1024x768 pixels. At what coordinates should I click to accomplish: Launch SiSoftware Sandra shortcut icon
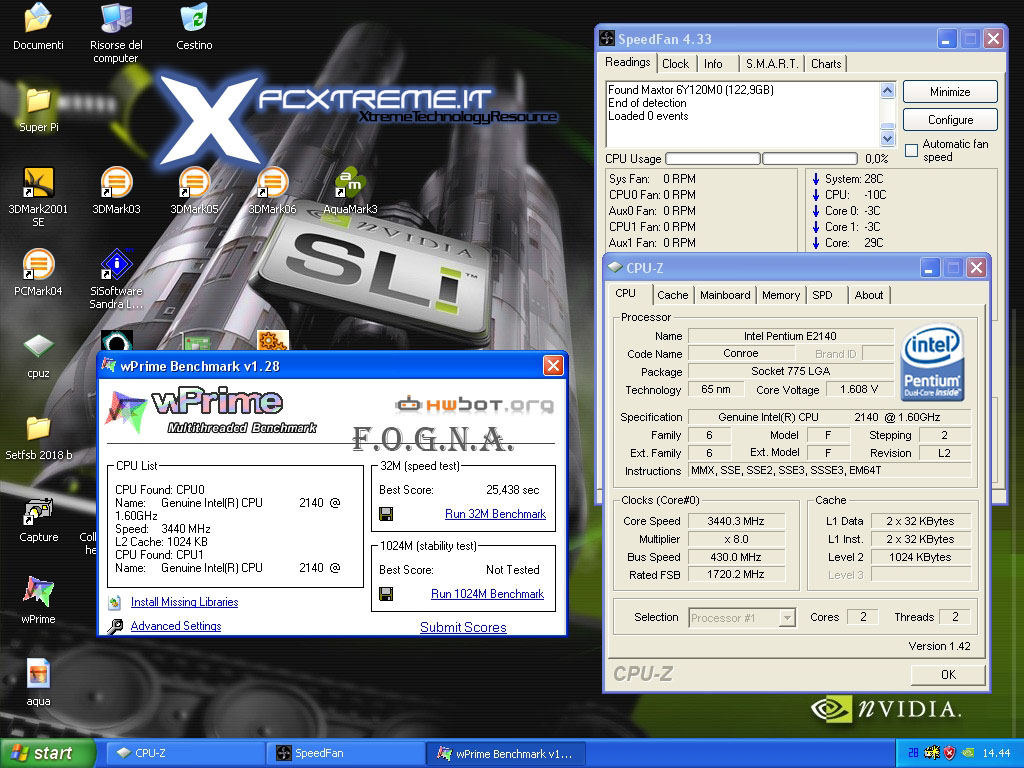[116, 264]
